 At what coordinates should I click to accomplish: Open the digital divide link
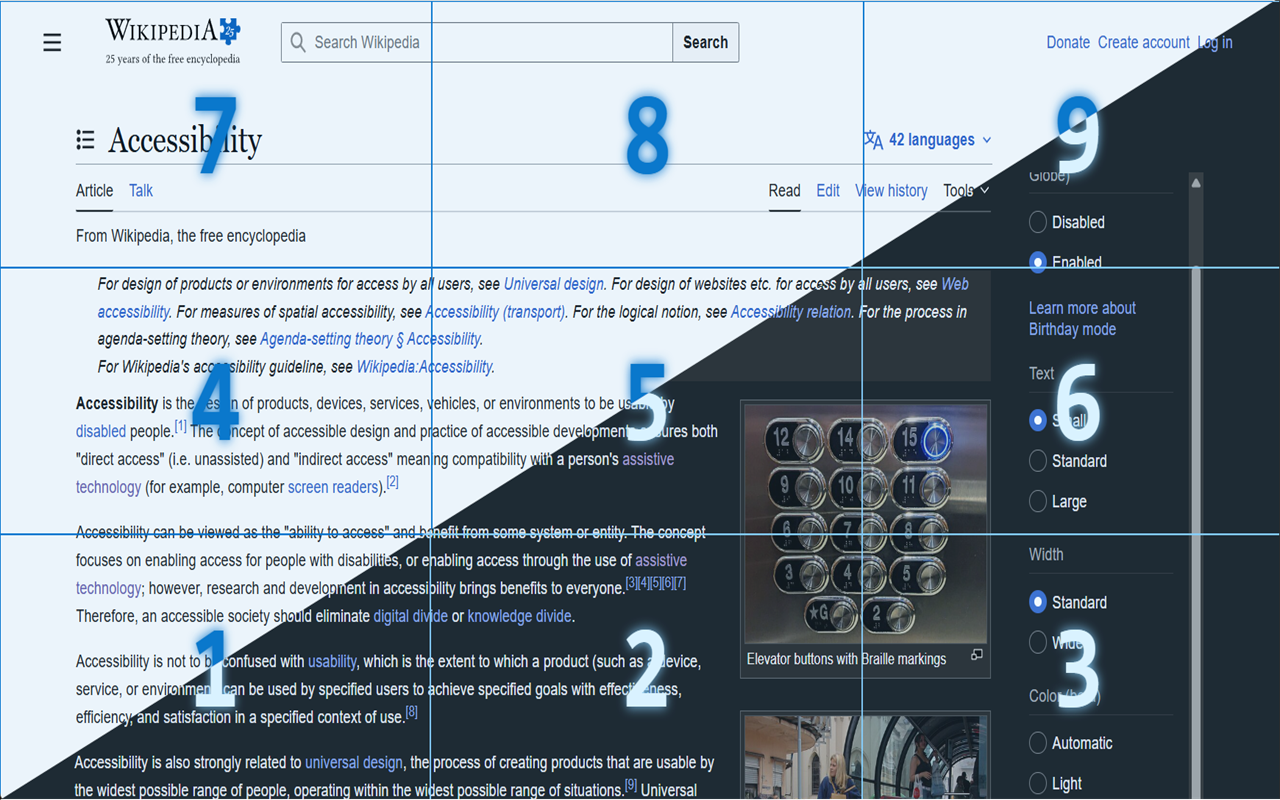[x=410, y=616]
